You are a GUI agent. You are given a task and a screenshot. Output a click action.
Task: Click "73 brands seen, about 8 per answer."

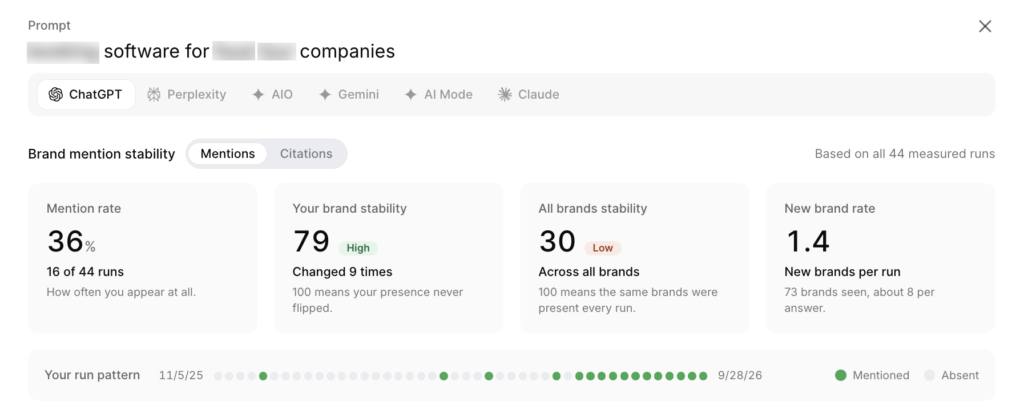coord(859,300)
